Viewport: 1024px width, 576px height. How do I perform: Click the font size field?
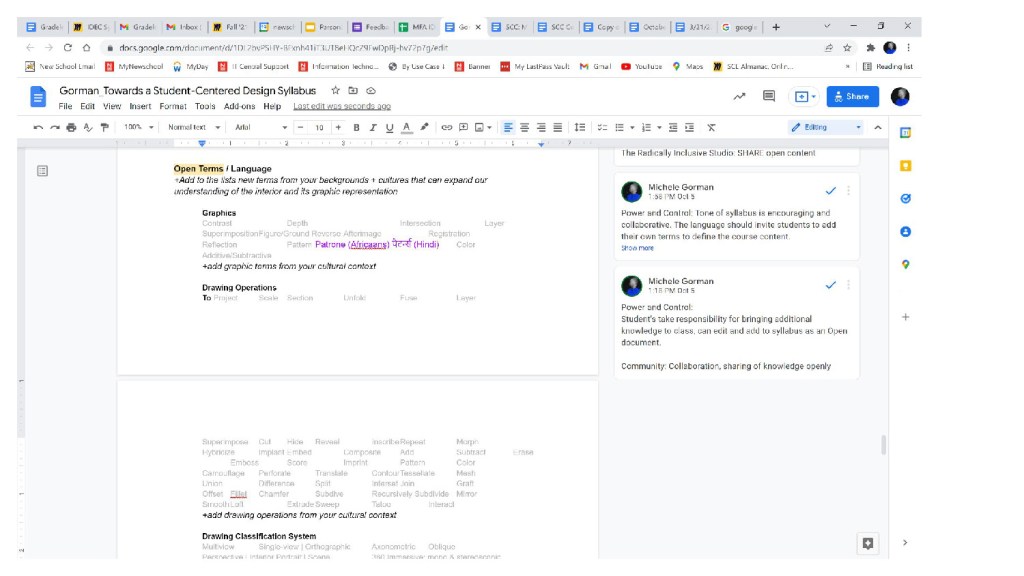[x=319, y=128]
